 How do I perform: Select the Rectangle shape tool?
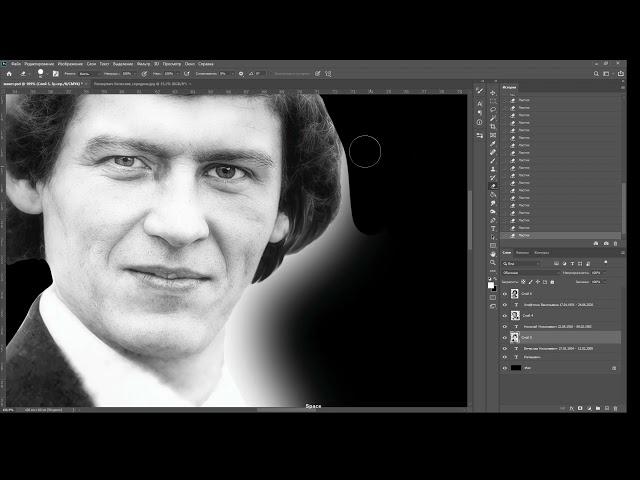(493, 245)
